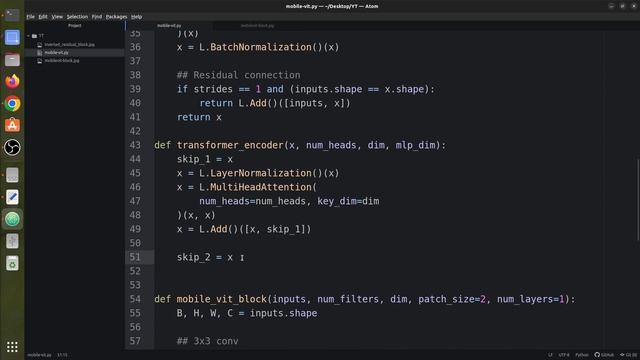
Task: Click 'return x' on line 41
Action: tap(199, 117)
